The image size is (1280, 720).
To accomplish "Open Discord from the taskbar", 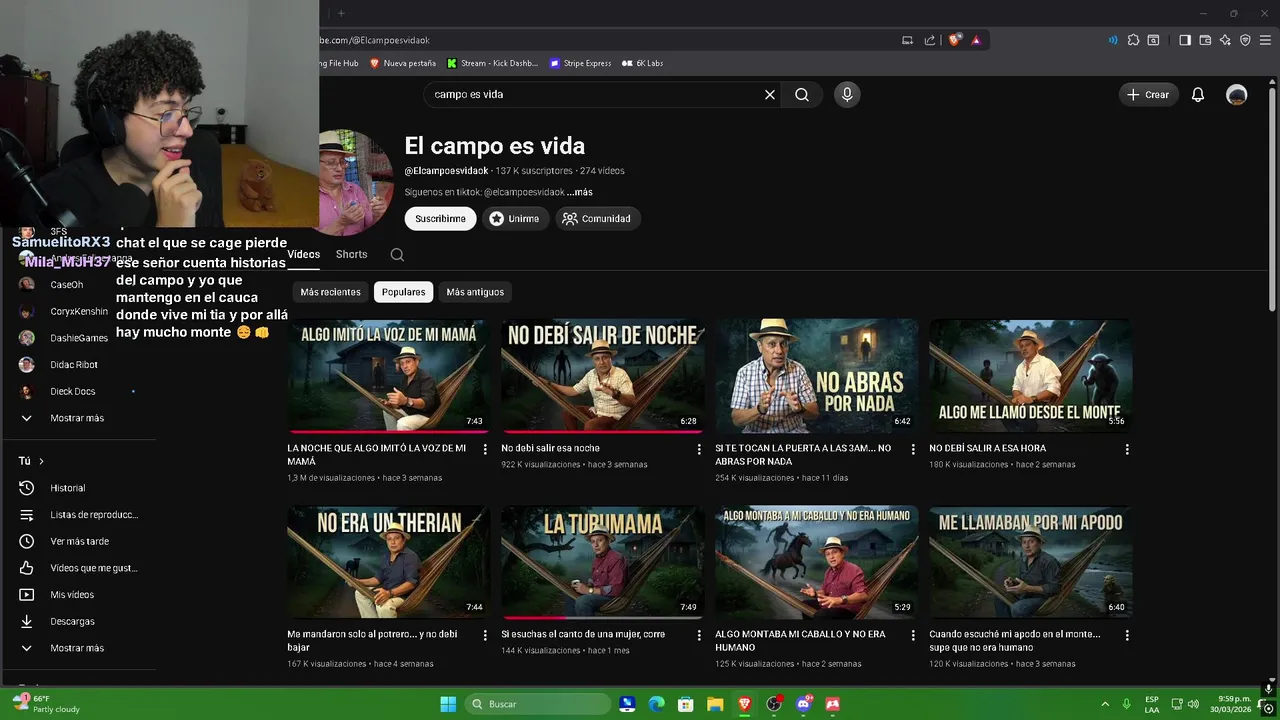I will click(x=803, y=704).
